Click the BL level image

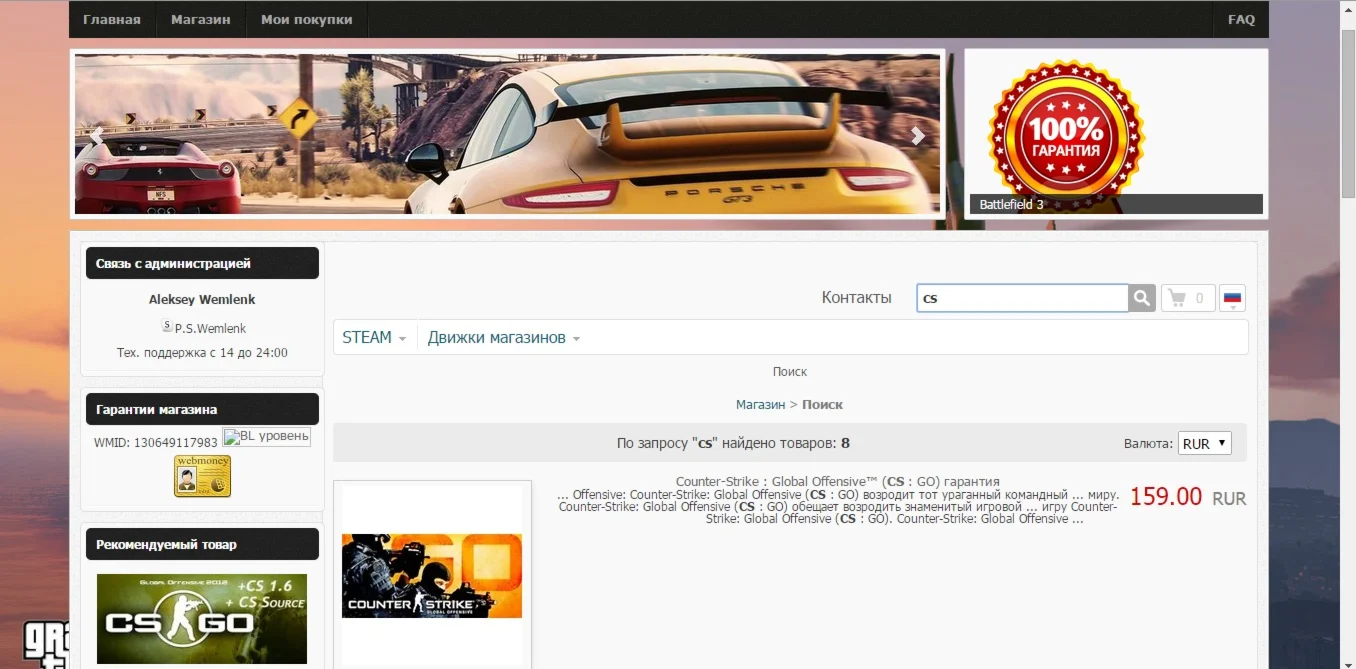tap(266, 437)
